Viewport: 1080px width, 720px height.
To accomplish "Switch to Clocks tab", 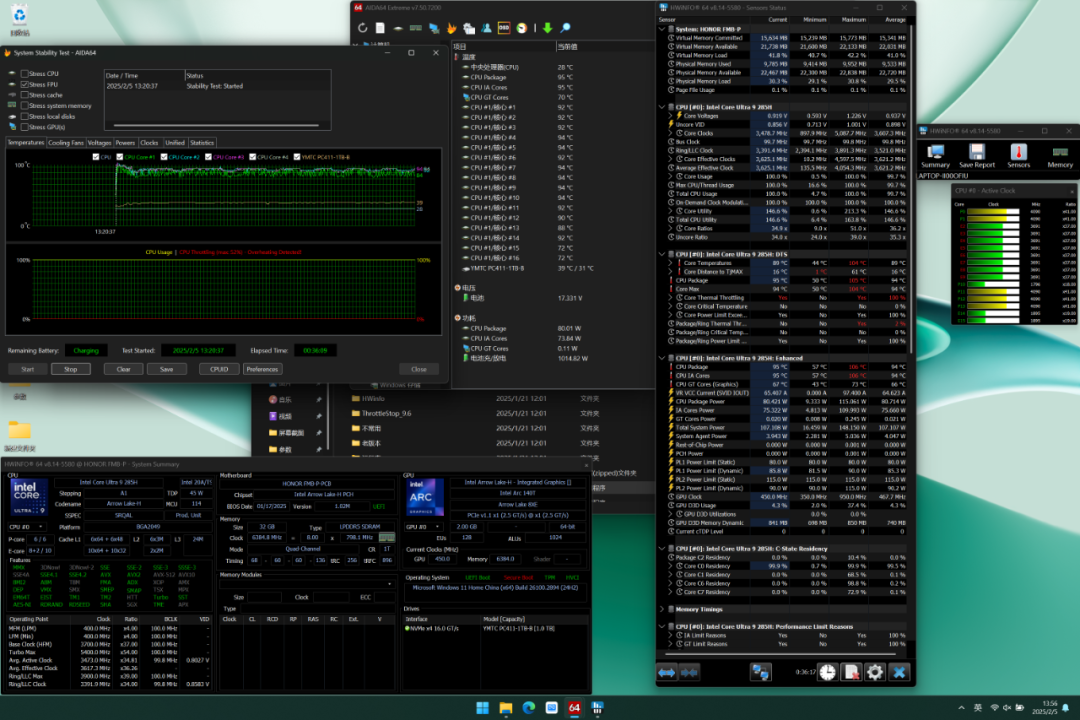I will click(149, 143).
